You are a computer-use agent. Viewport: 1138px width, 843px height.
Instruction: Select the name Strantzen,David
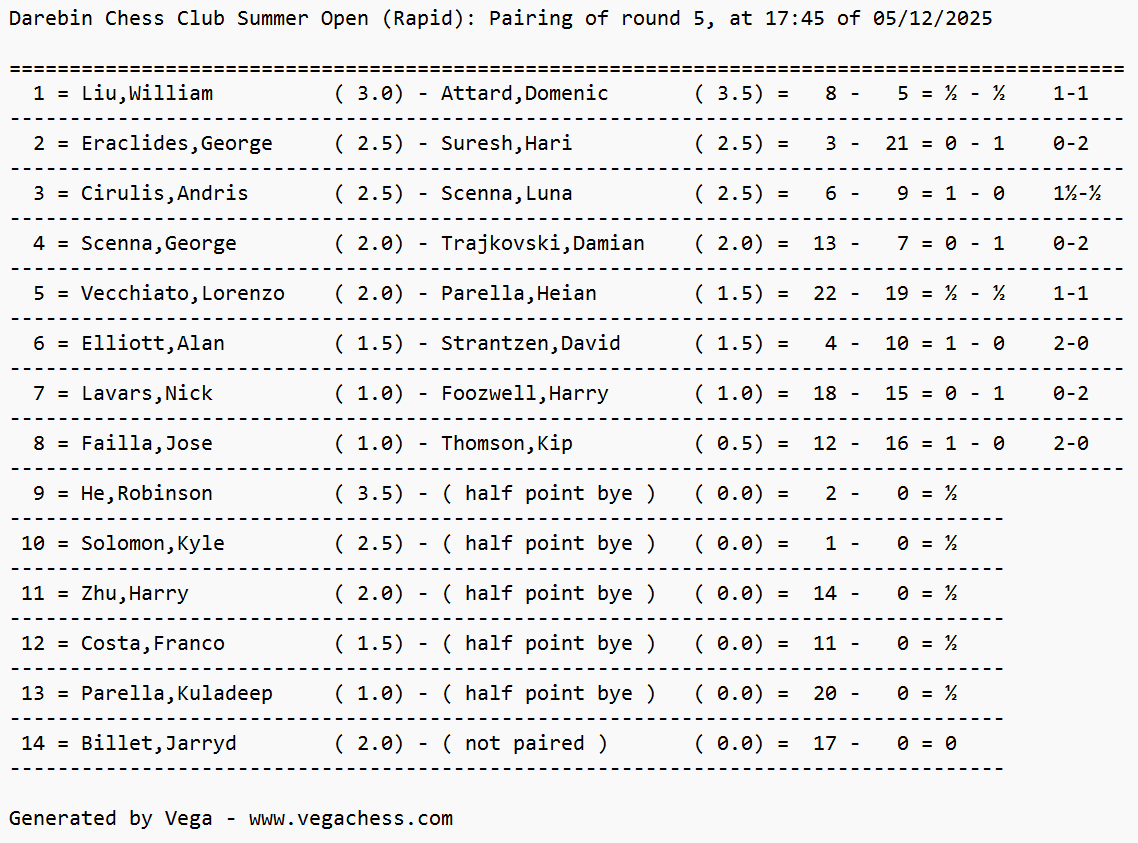(530, 344)
